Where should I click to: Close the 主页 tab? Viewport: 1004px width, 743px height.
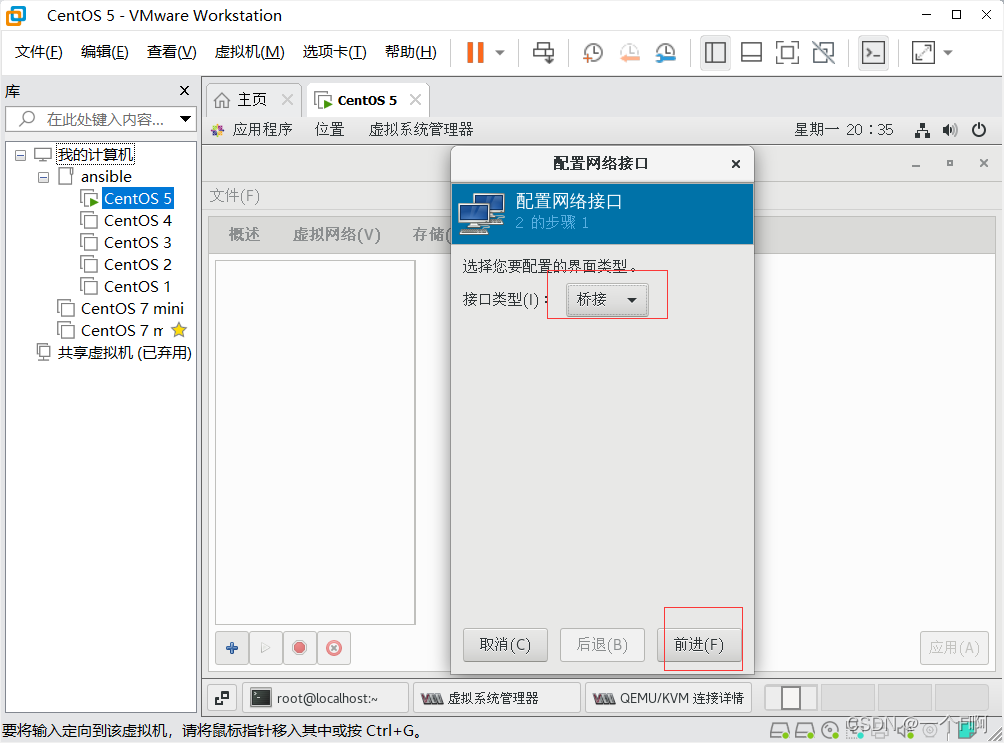(x=287, y=100)
